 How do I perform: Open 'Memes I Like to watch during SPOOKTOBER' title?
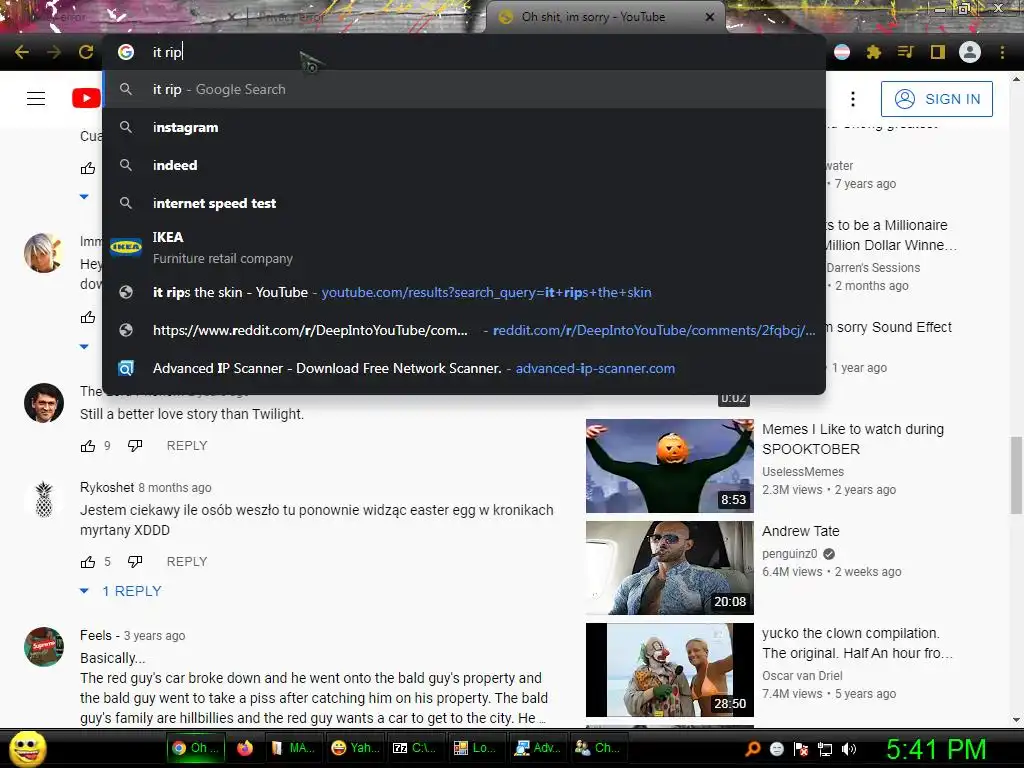tap(853, 439)
